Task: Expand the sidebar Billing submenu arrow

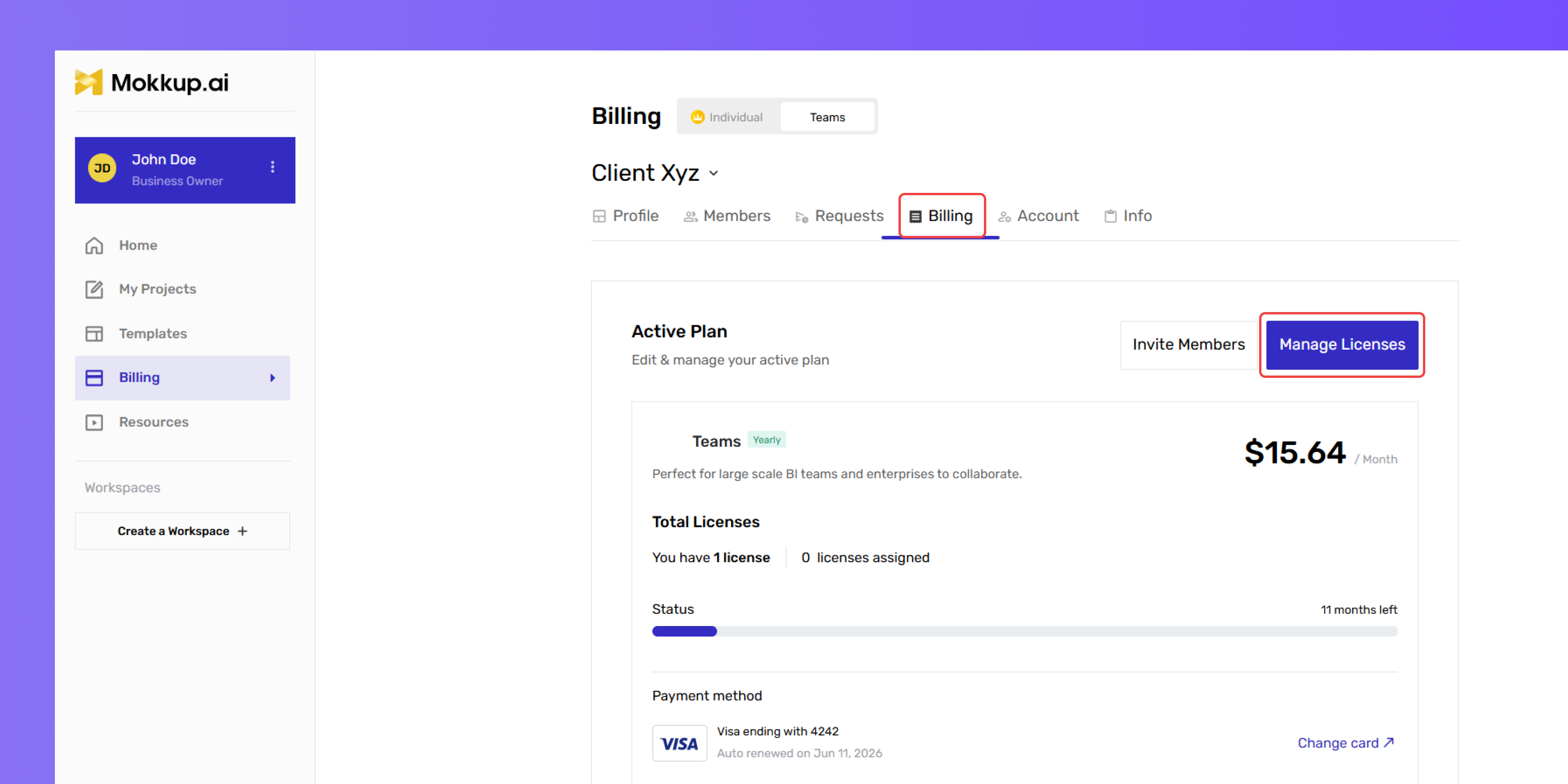Action: pos(273,377)
